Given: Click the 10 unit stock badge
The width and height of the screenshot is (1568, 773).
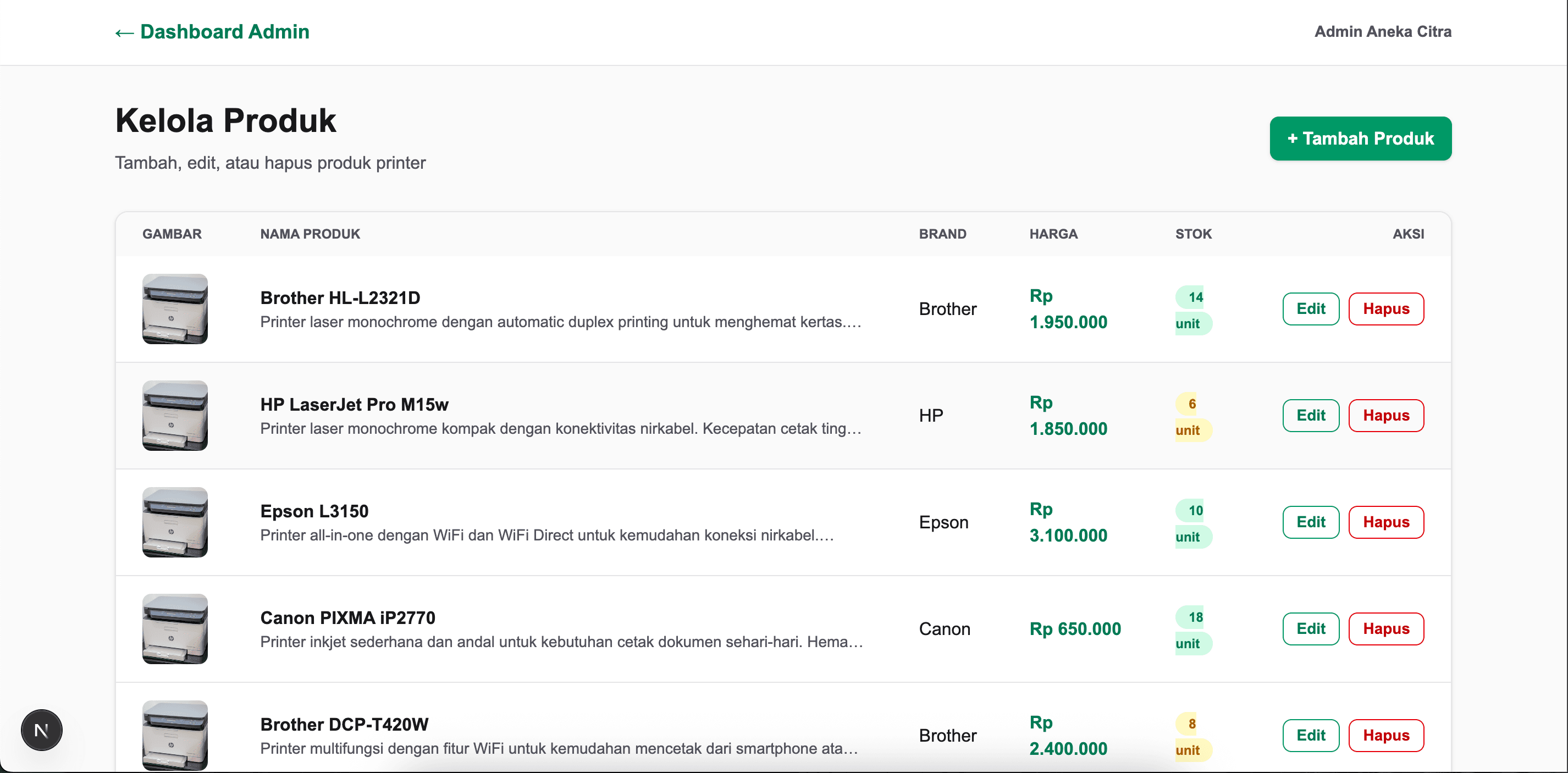Looking at the screenshot, I should [1193, 523].
